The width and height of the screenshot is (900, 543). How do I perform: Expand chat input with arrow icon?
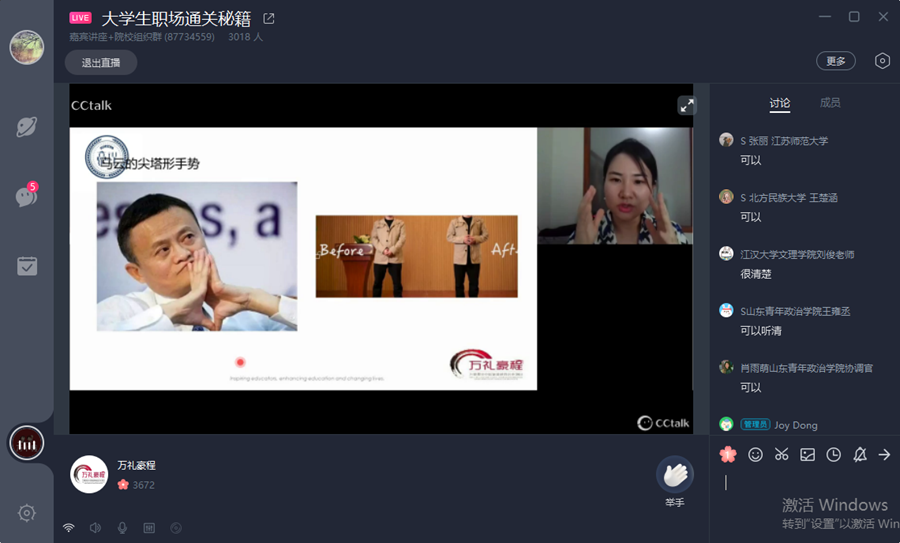coord(884,454)
